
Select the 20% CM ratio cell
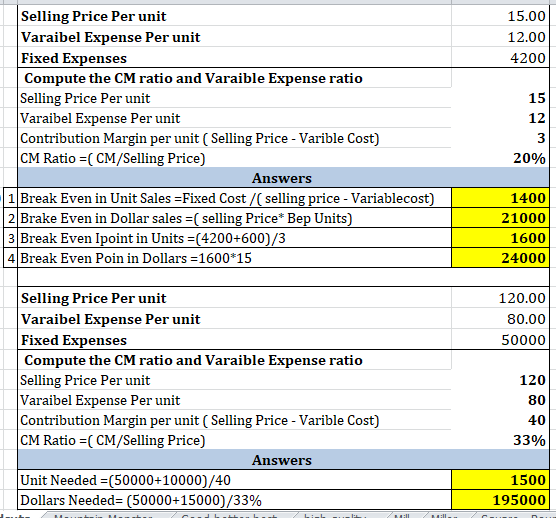coord(500,158)
